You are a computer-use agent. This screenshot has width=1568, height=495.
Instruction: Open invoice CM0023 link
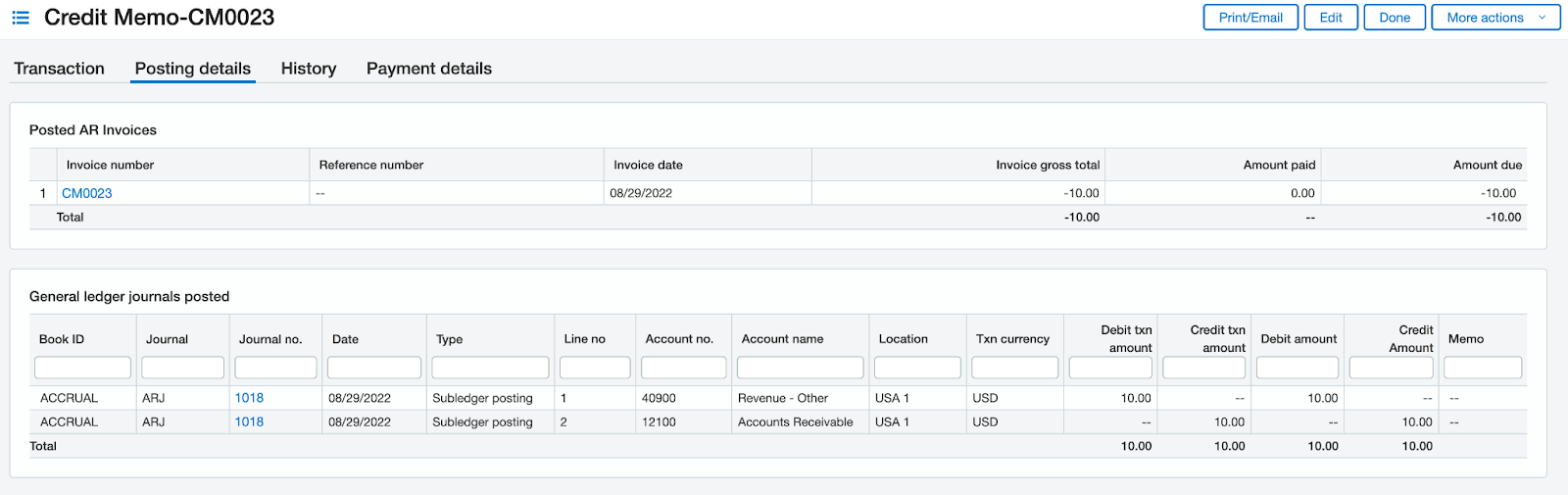click(x=87, y=193)
